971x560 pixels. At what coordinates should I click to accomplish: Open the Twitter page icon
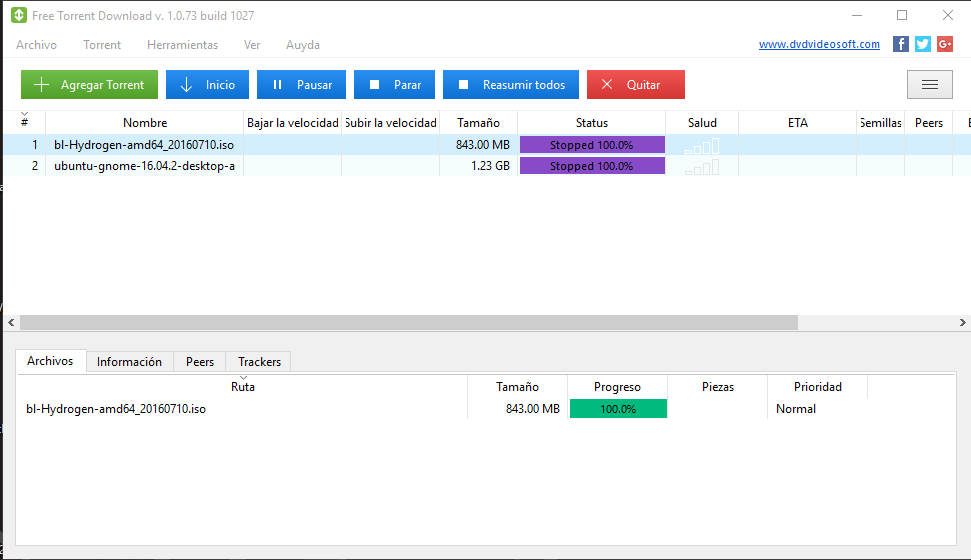923,44
